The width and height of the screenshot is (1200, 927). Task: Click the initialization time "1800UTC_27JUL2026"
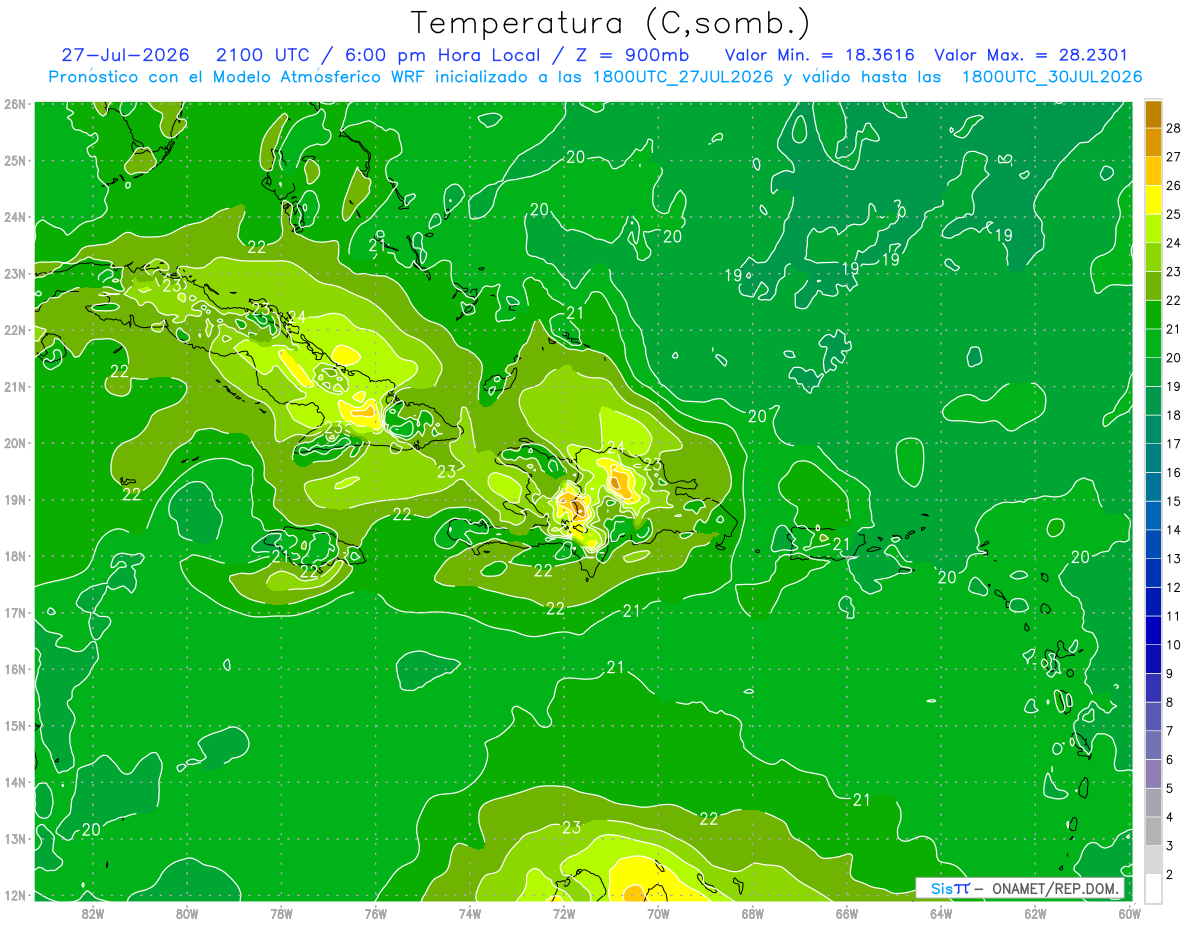coord(683,77)
